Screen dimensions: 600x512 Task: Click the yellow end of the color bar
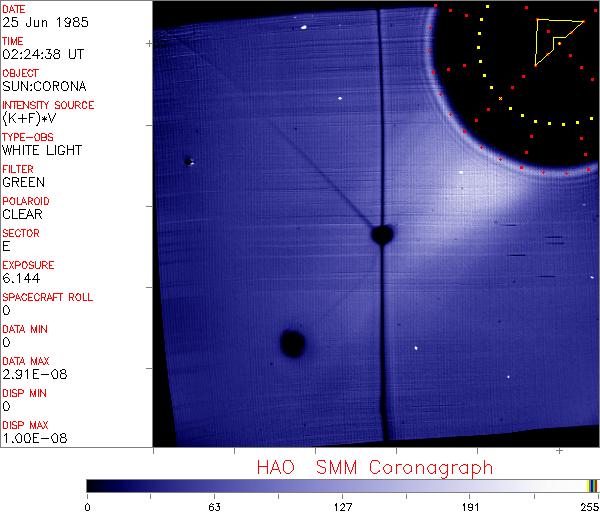coord(591,485)
